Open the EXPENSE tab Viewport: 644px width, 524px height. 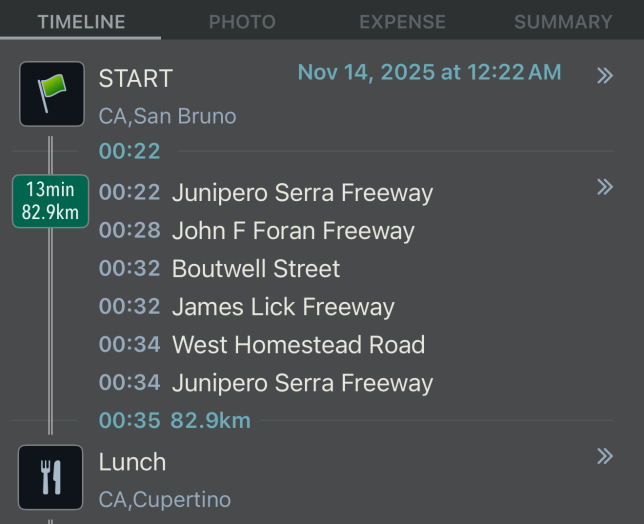402,22
